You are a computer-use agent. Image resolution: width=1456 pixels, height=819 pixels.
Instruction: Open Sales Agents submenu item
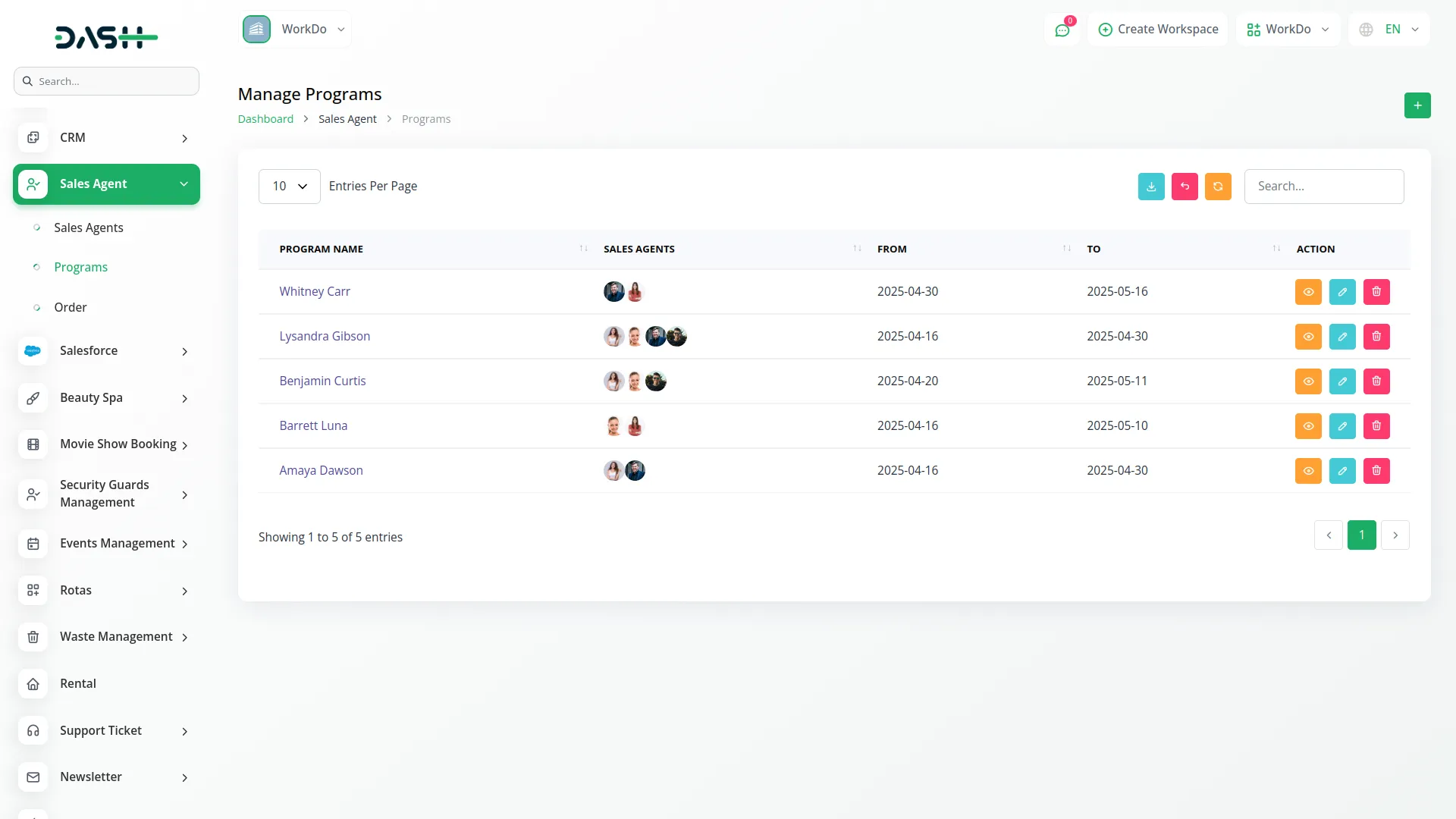[88, 227]
